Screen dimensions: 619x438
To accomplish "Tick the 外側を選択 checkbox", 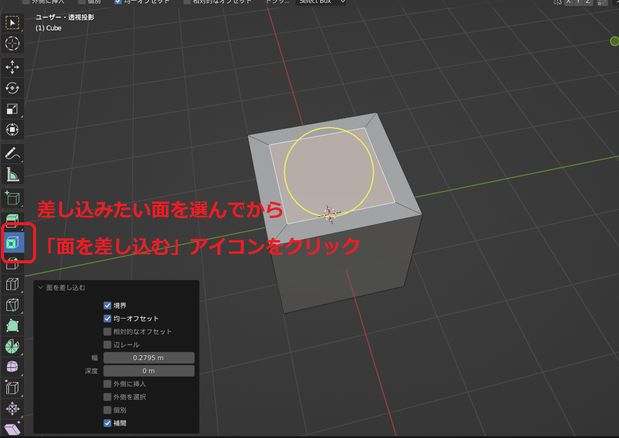I will 107,397.
